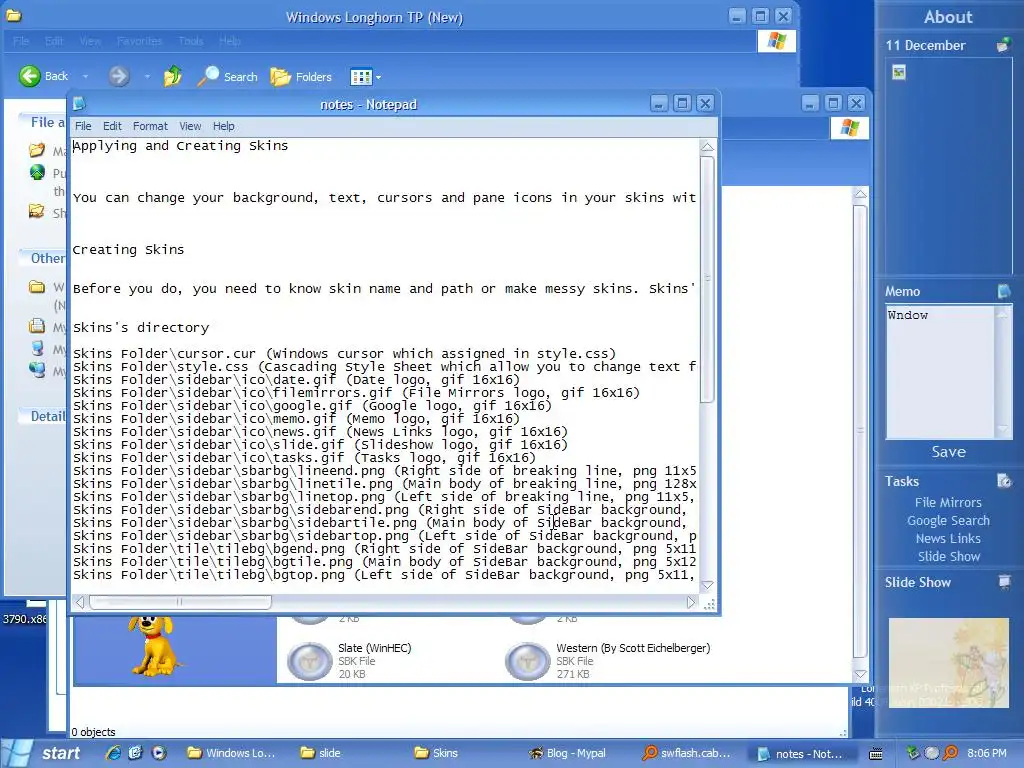Open Slate (WinHEC) SBK file icon
This screenshot has height=768, width=1024.
310,660
